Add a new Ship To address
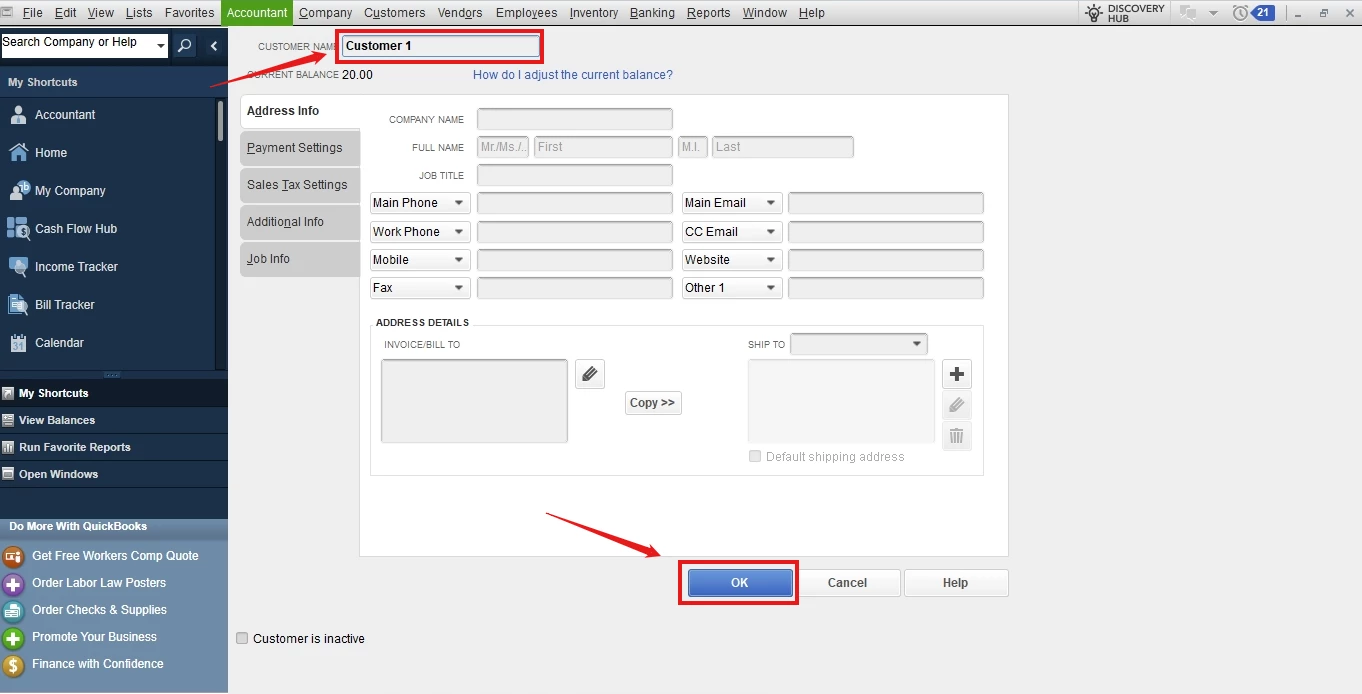 pos(957,374)
